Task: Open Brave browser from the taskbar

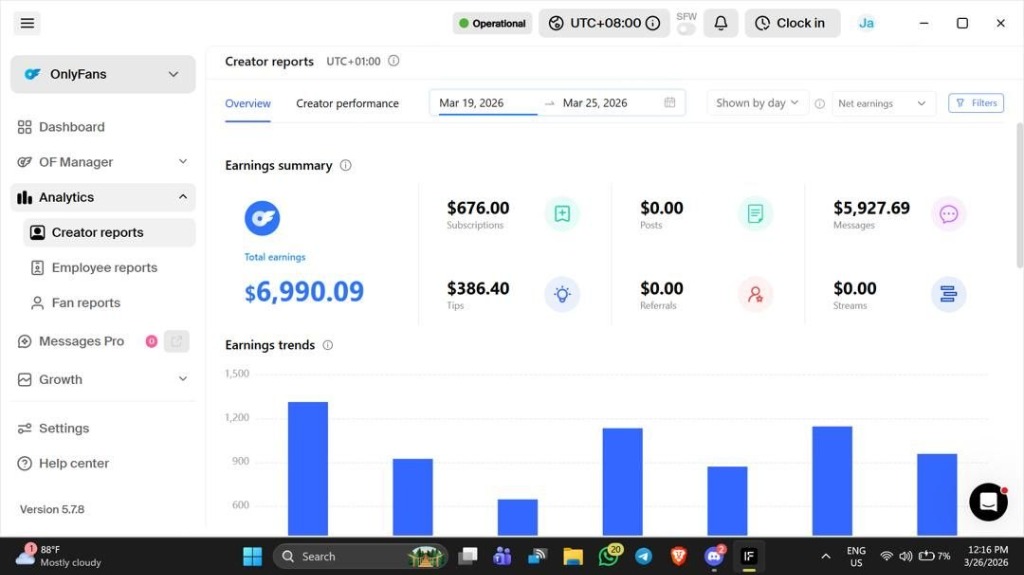Action: tap(679, 556)
